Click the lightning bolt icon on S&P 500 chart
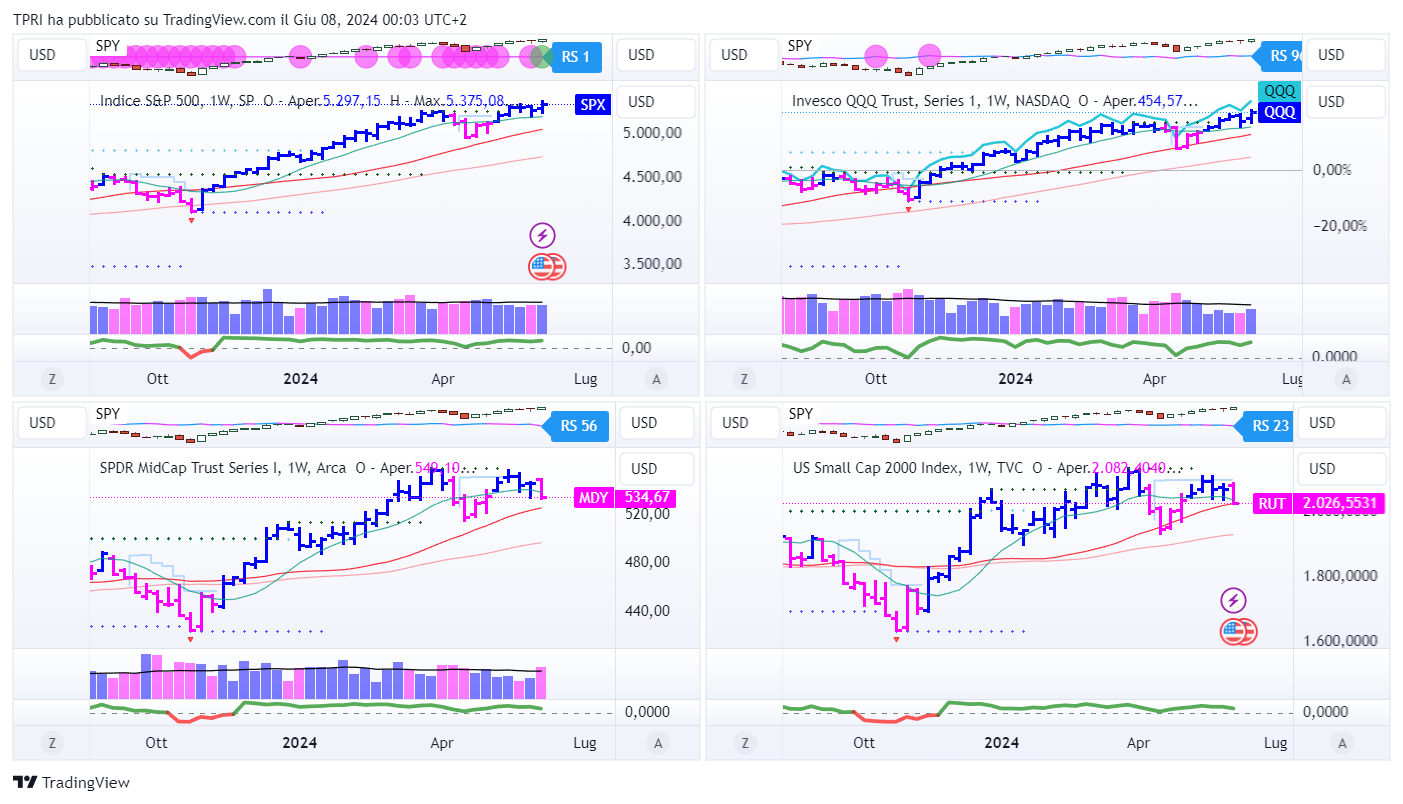Viewport: 1403px width, 804px height. click(542, 236)
